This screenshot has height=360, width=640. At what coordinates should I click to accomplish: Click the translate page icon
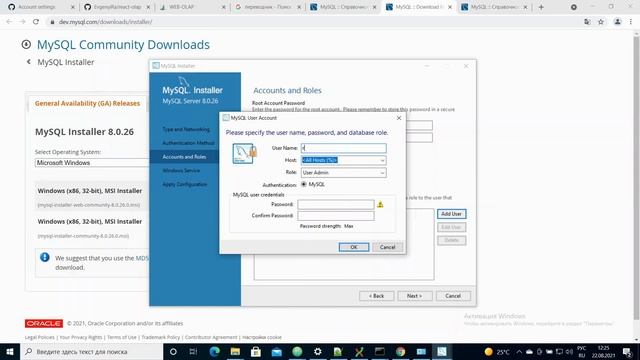tap(587, 22)
